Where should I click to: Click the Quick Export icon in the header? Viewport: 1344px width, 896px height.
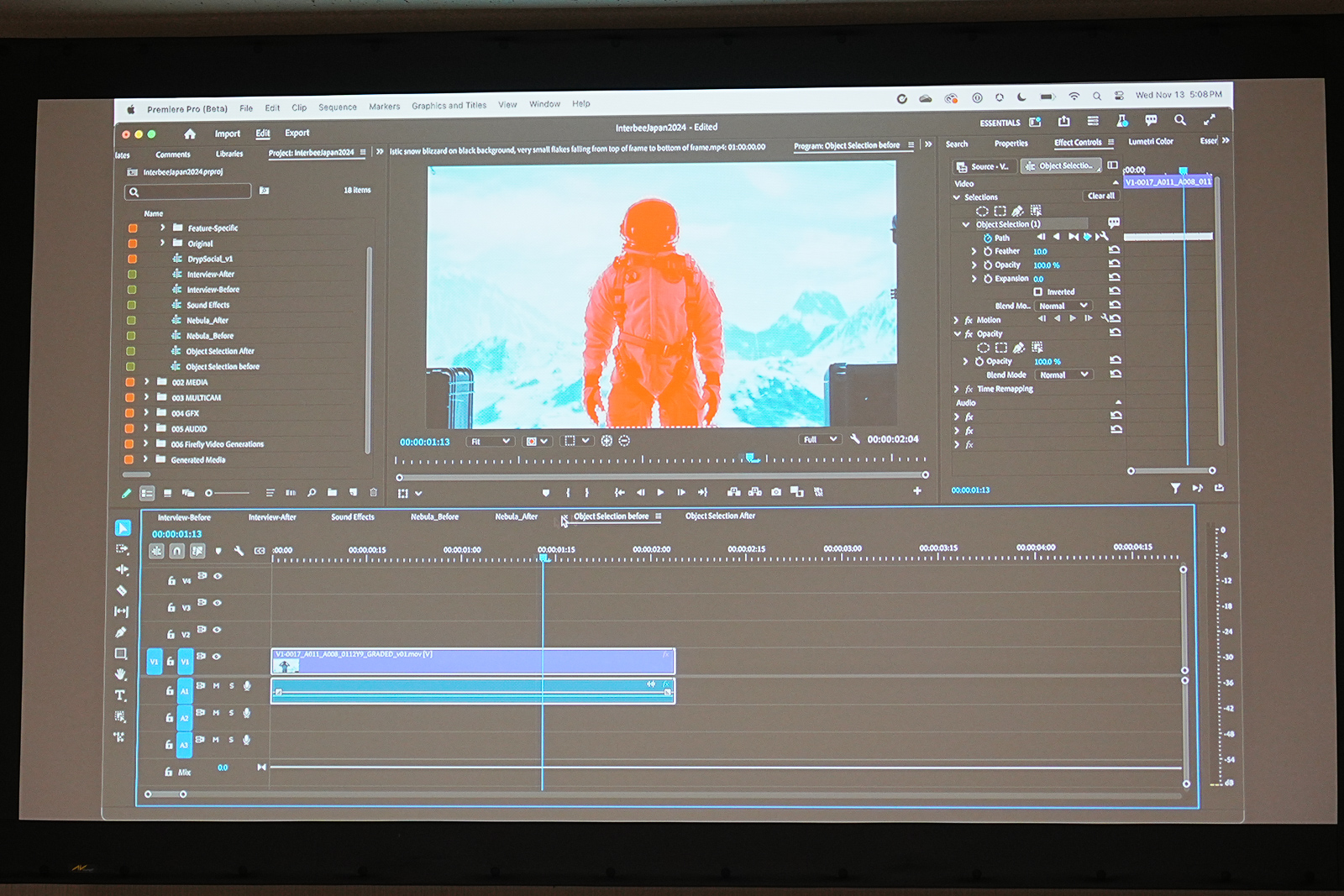pyautogui.click(x=1064, y=121)
